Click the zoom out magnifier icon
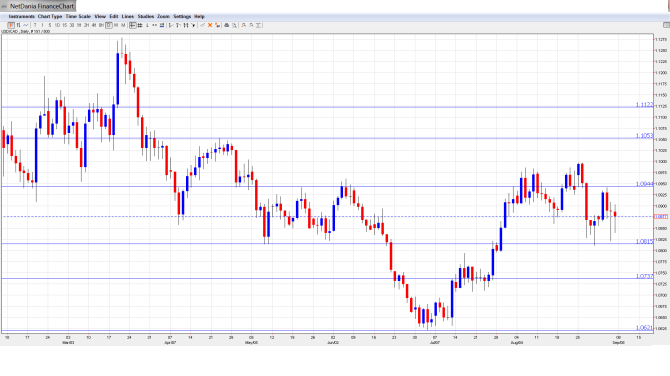 click(251, 25)
